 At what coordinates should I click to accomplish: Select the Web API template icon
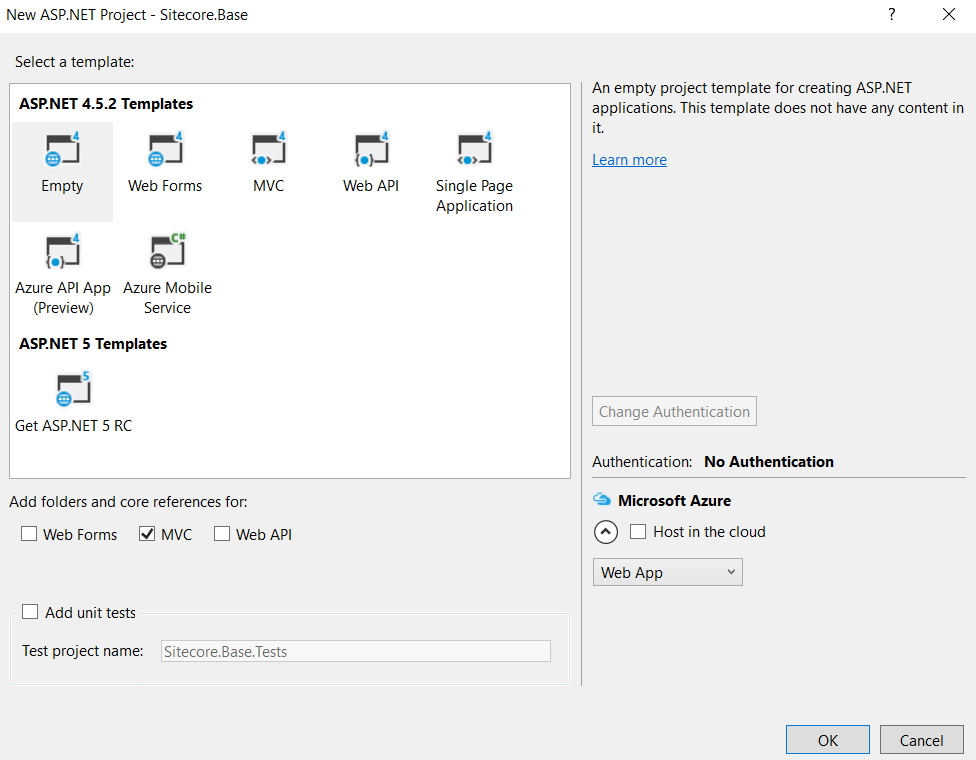coord(371,151)
